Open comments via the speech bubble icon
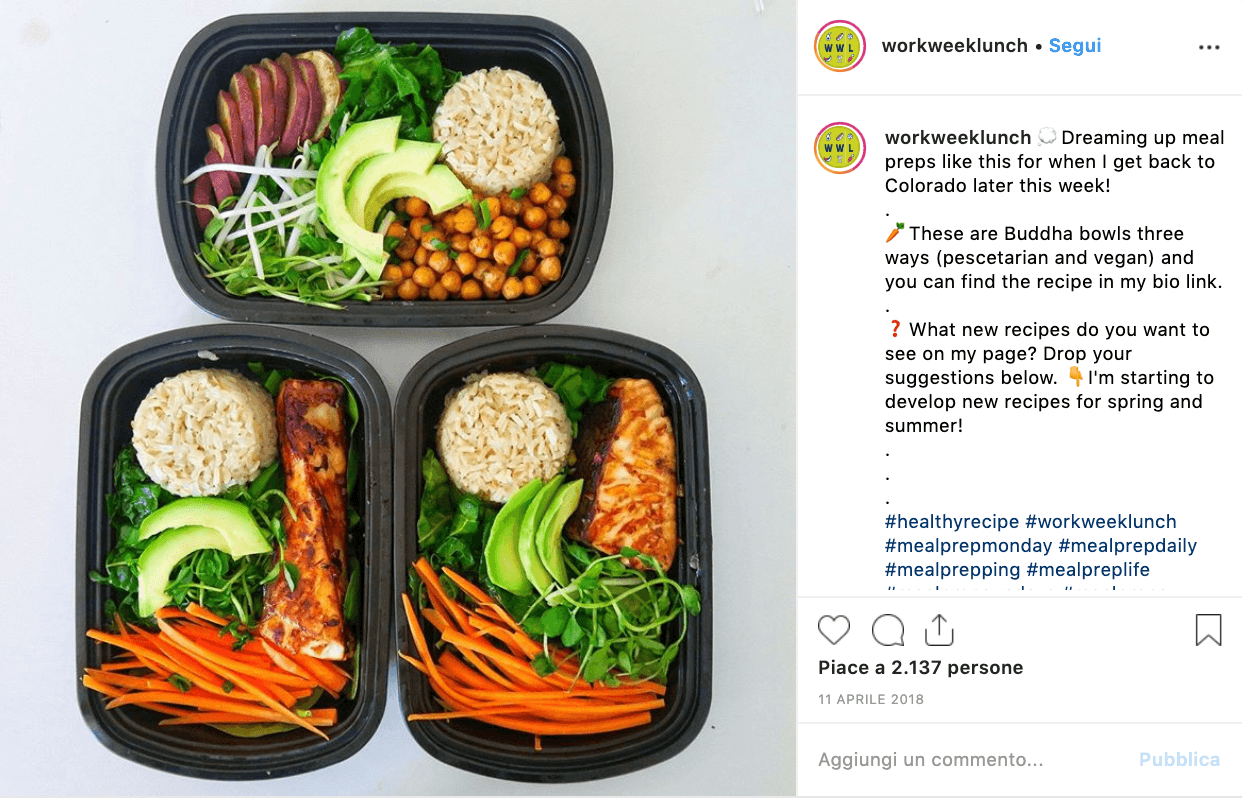The height and width of the screenshot is (798, 1242). [887, 630]
